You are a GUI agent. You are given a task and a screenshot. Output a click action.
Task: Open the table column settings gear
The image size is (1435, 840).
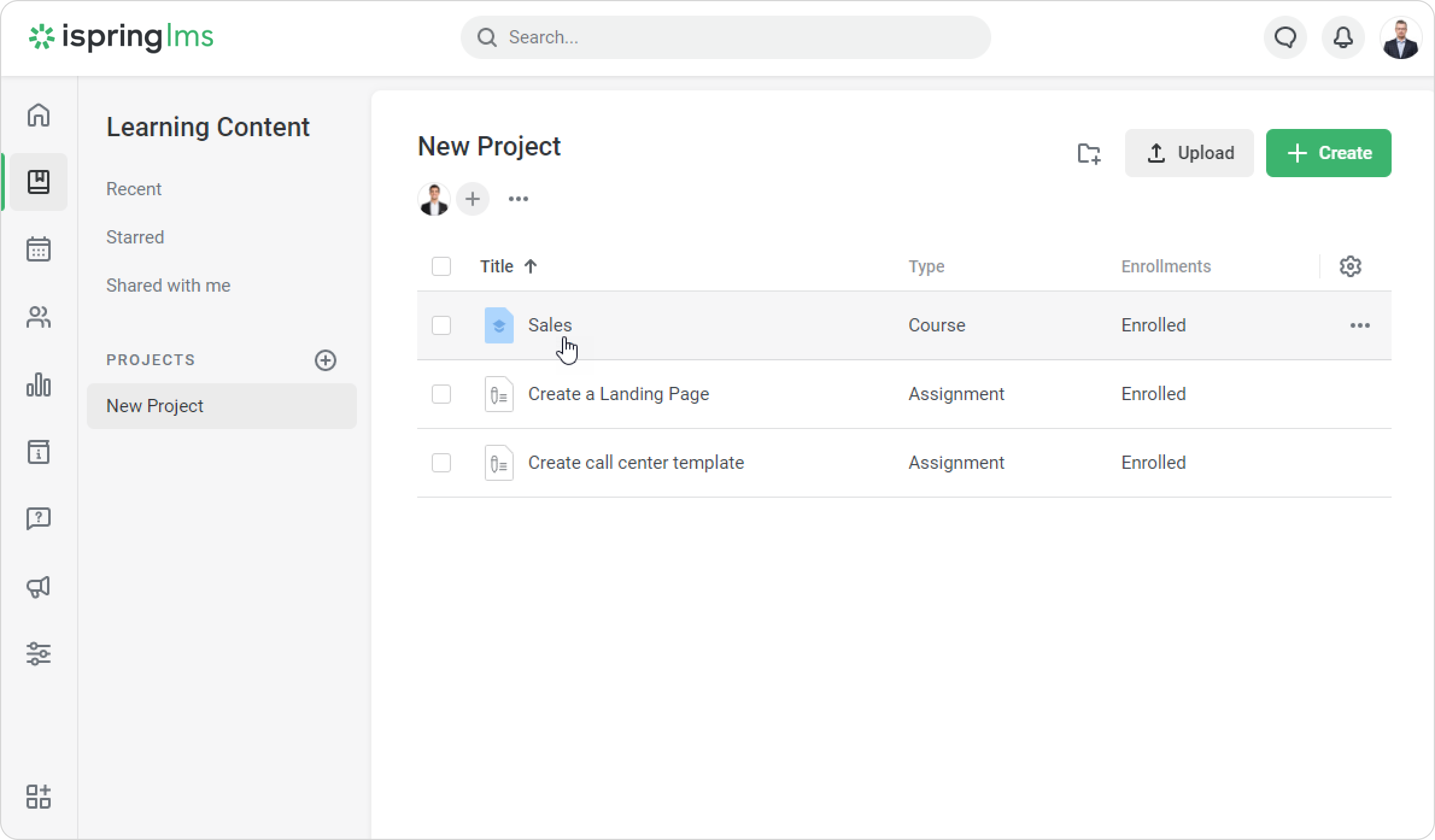tap(1350, 266)
